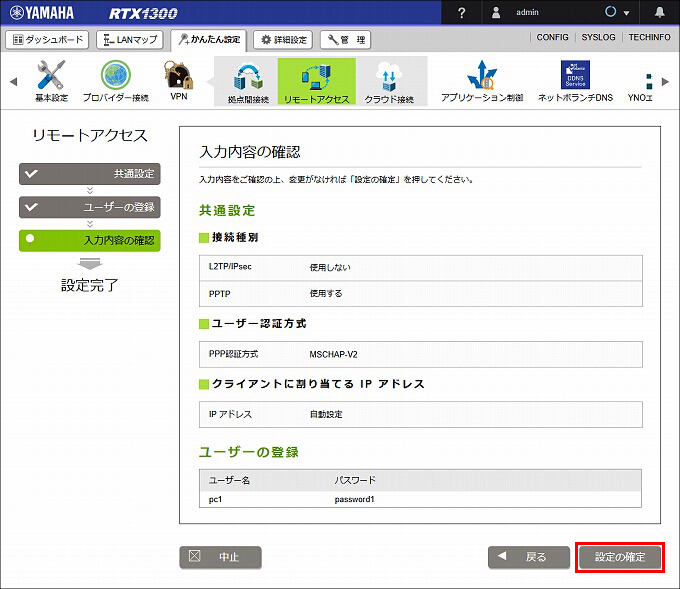Image resolution: width=680 pixels, height=589 pixels.
Task: Go to the ユーザーの登録 step
Action: pyautogui.click(x=90, y=207)
